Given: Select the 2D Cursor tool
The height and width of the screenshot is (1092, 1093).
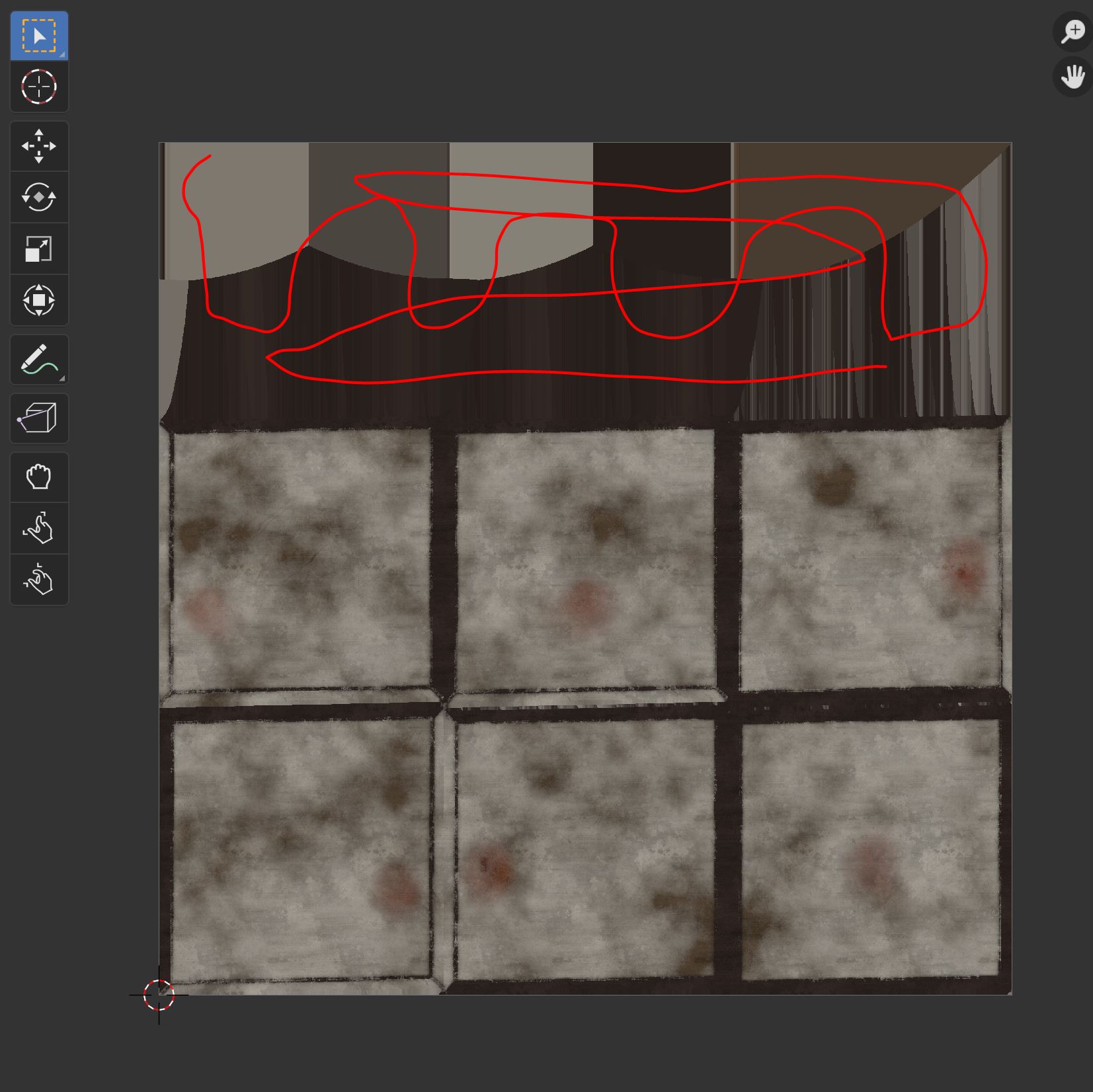Looking at the screenshot, I should (39, 87).
